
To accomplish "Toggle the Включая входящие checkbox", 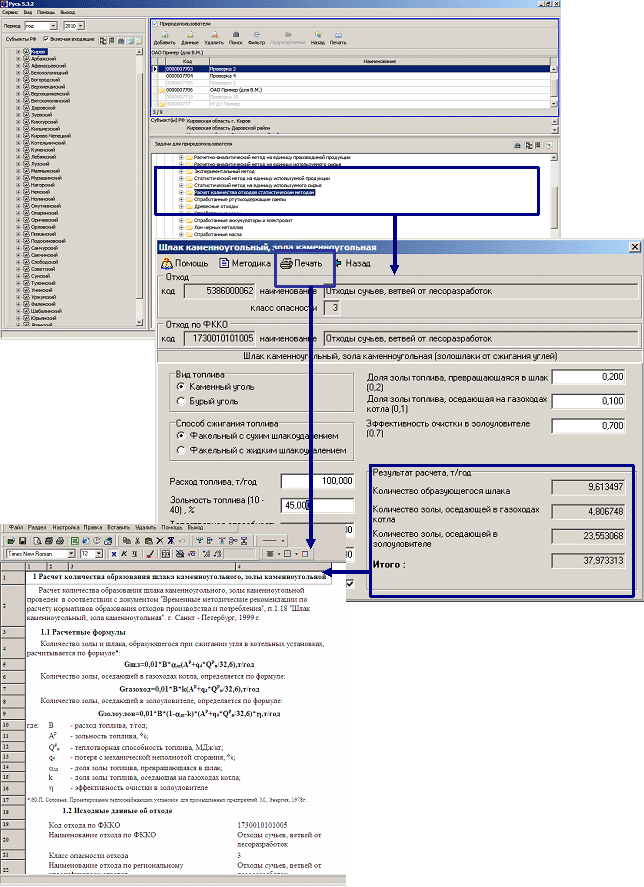I will pyautogui.click(x=44, y=39).
